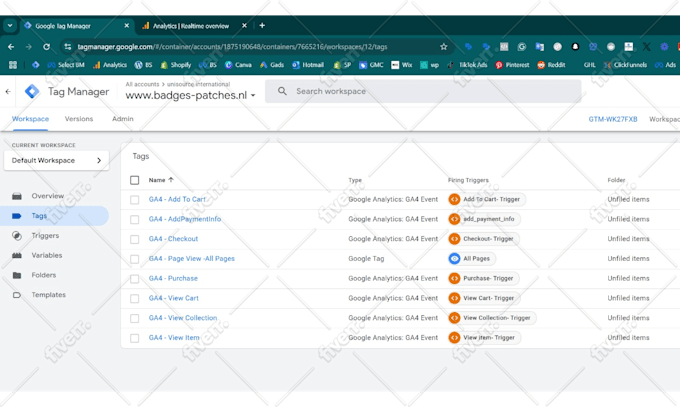Check the GA4 - View Item row
The height and width of the screenshot is (407, 680).
point(134,338)
